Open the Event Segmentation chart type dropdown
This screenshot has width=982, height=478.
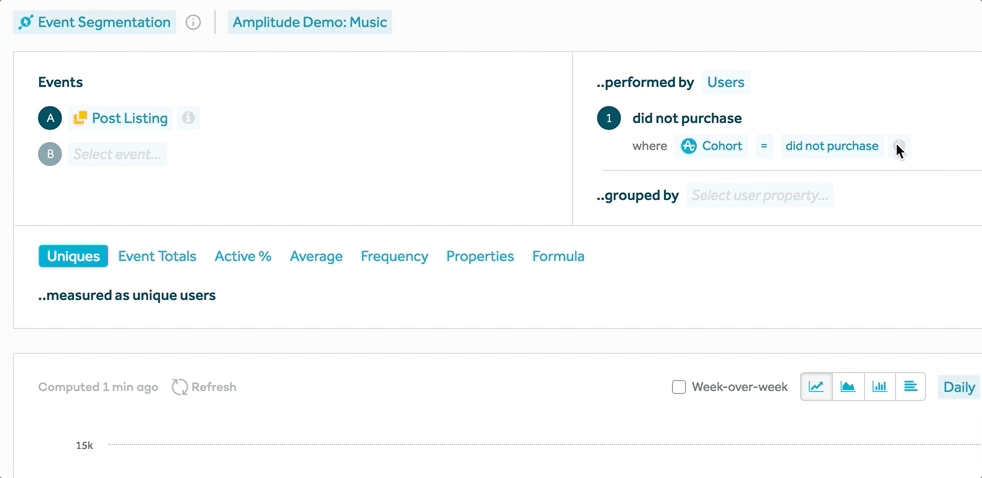95,22
